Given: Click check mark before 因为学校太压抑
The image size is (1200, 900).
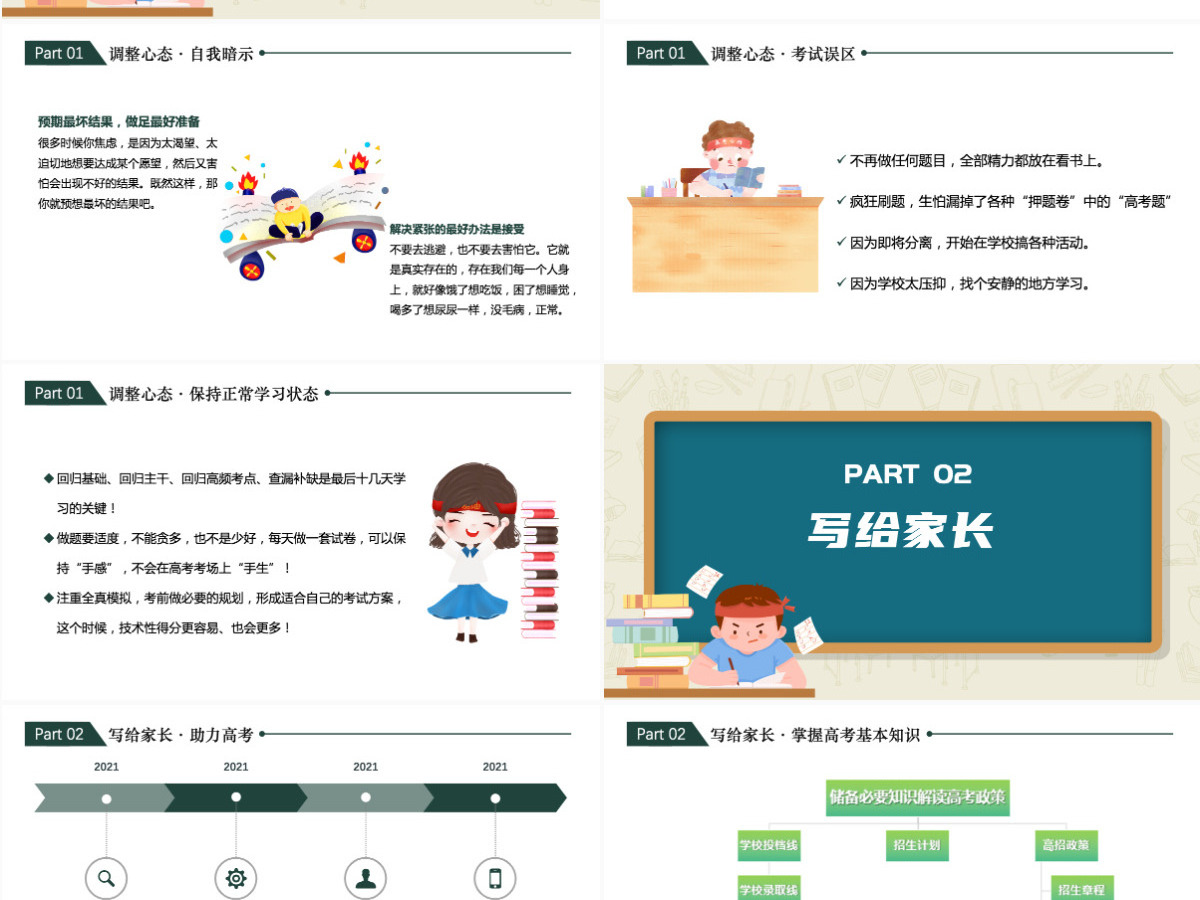Looking at the screenshot, I should tap(841, 282).
